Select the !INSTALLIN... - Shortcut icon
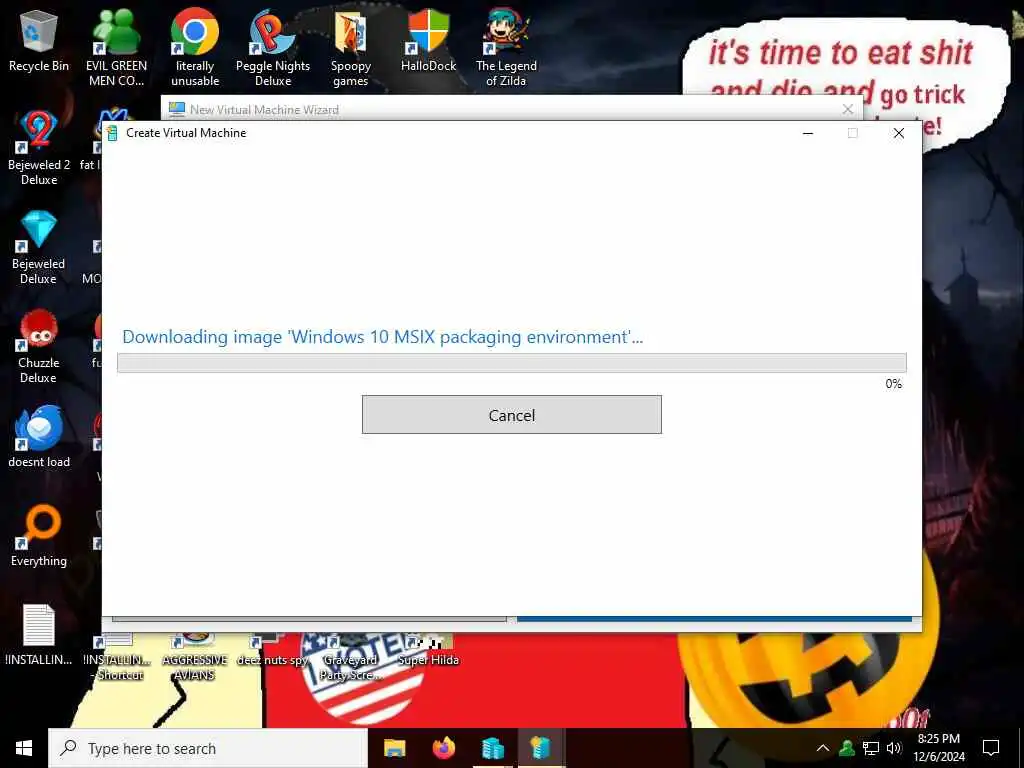 tap(118, 656)
